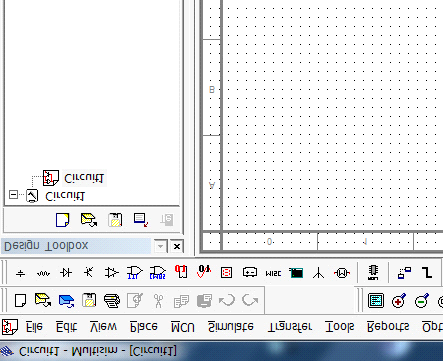Open the Tools menu

(339, 327)
